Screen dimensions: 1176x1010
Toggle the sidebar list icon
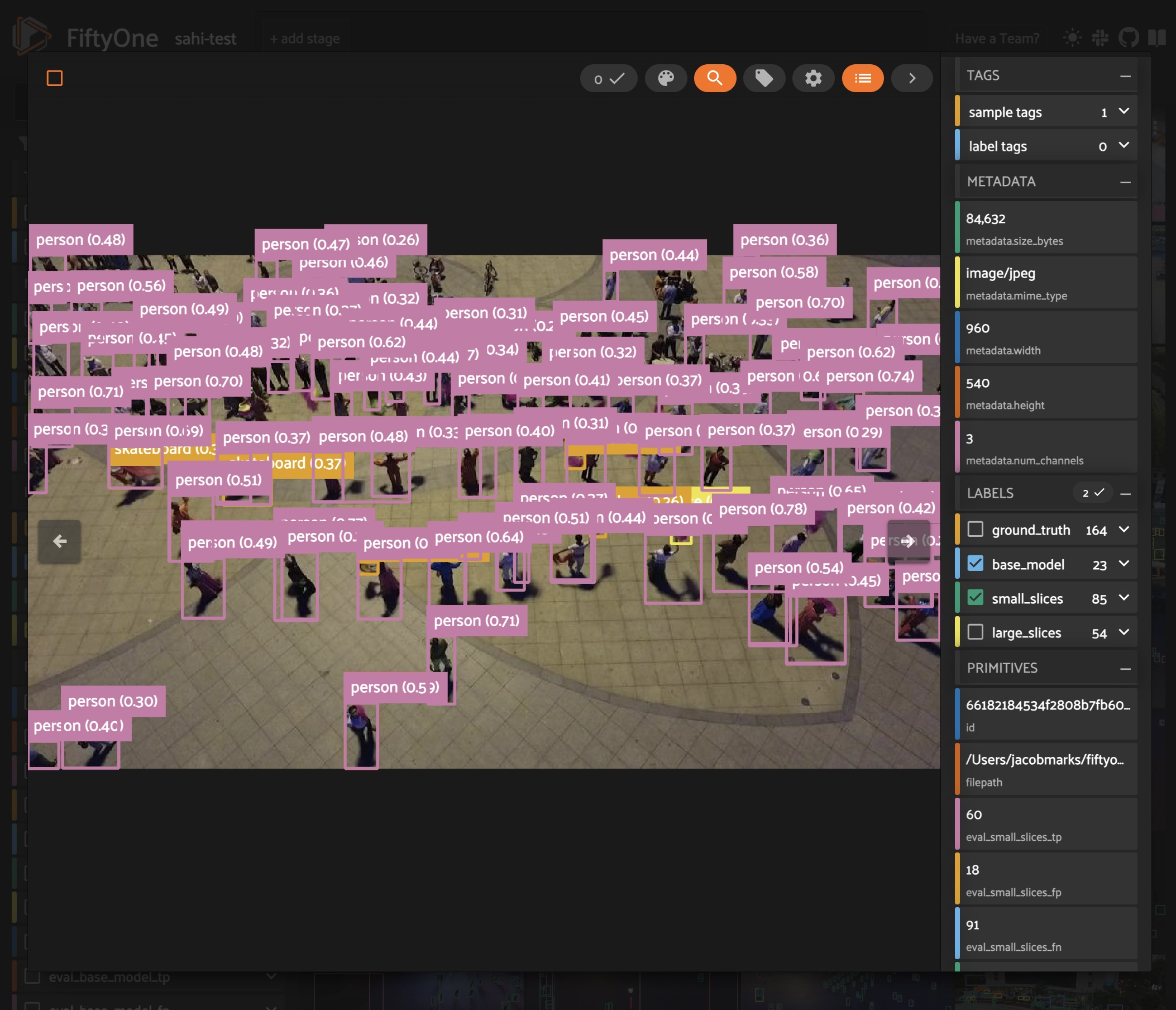(x=862, y=78)
